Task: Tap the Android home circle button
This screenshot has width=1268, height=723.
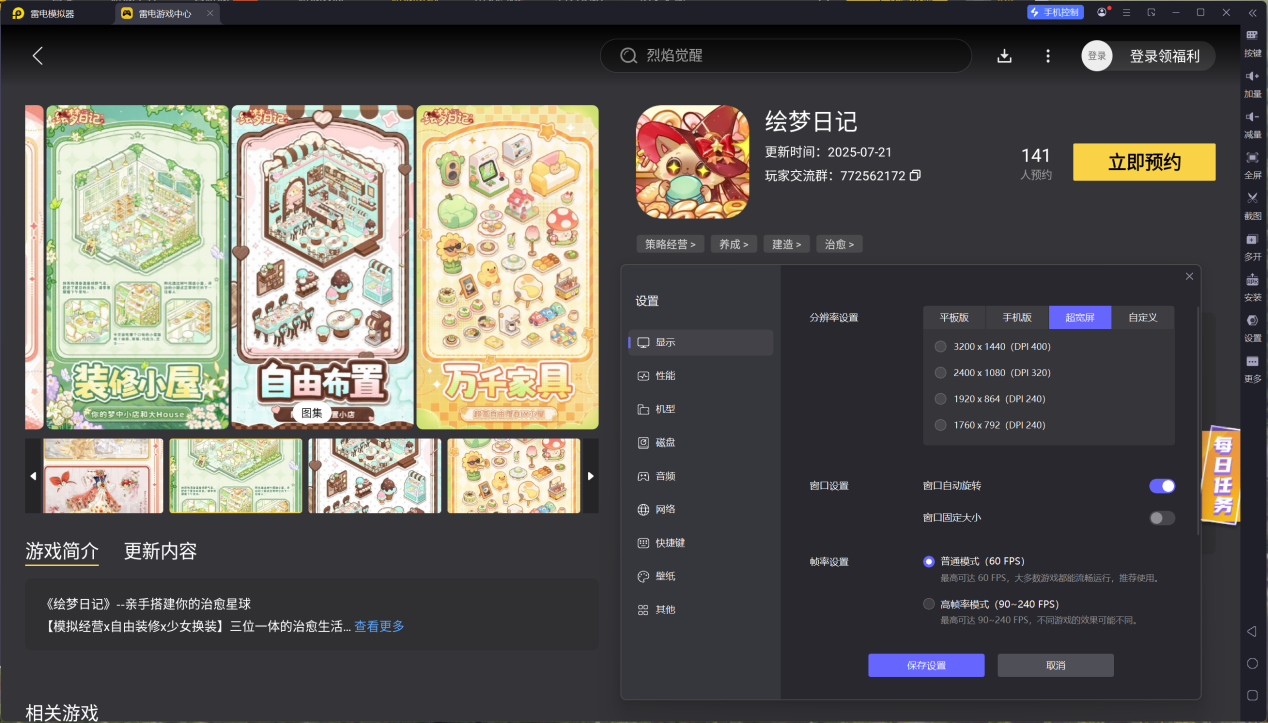Action: coord(1252,663)
